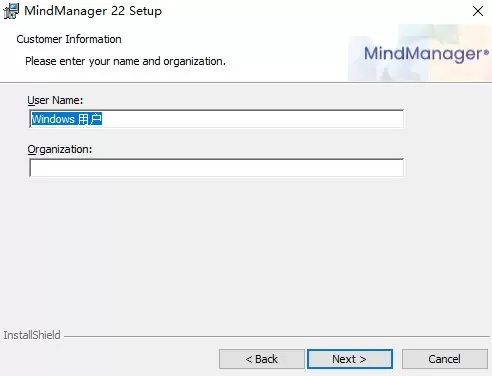Cancel the MindManager installation

tap(445, 359)
